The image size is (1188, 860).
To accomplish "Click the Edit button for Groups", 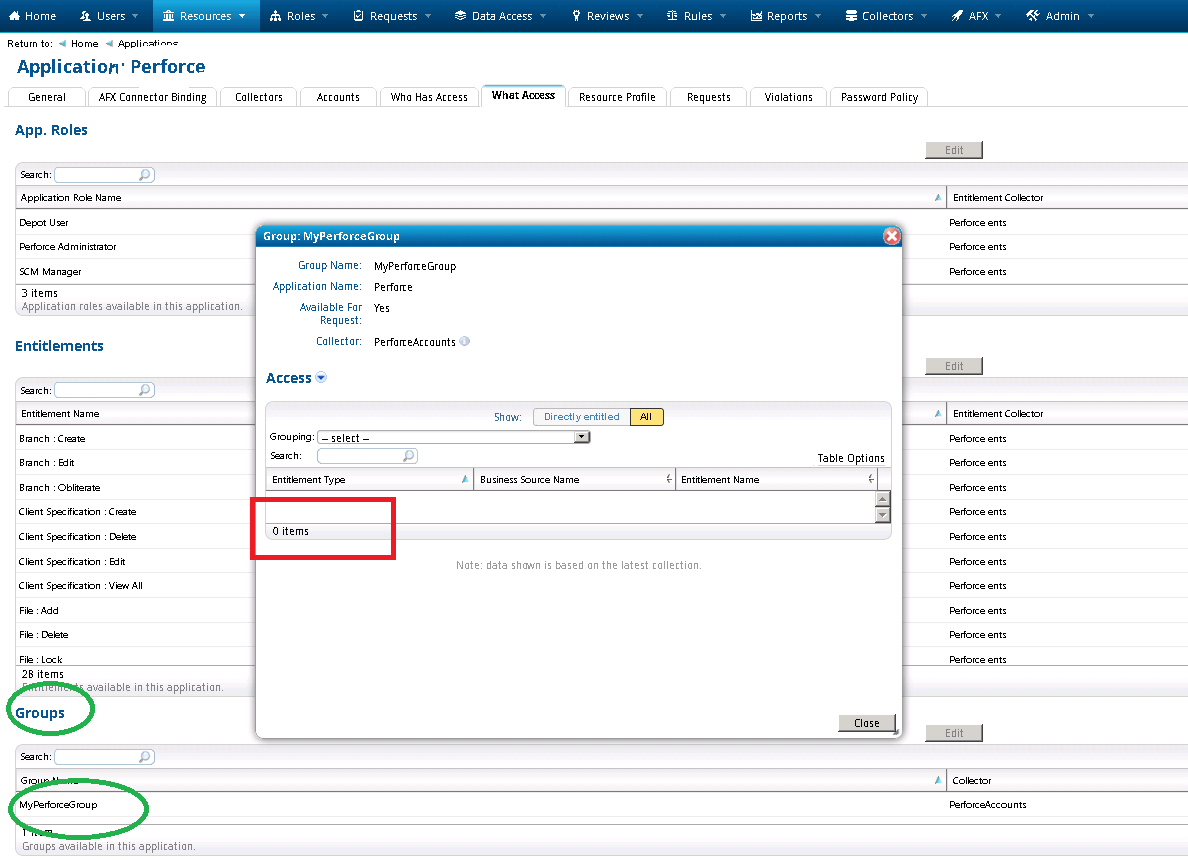I will (x=954, y=733).
